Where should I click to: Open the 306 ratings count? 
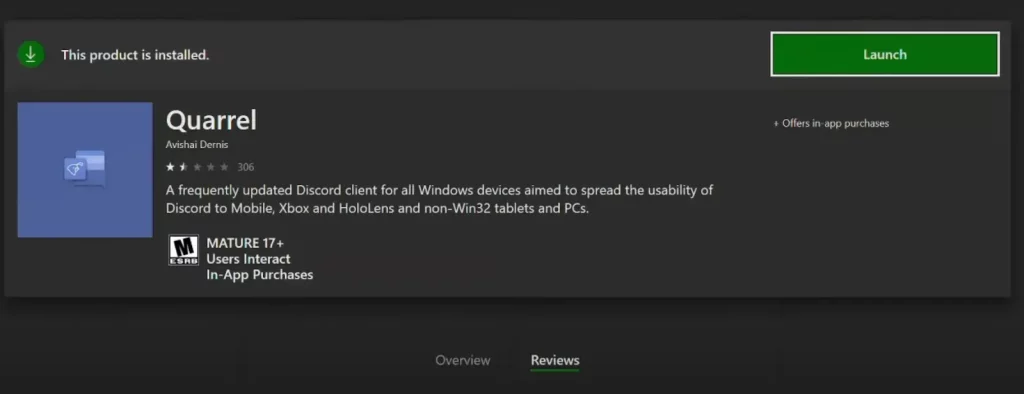click(246, 167)
